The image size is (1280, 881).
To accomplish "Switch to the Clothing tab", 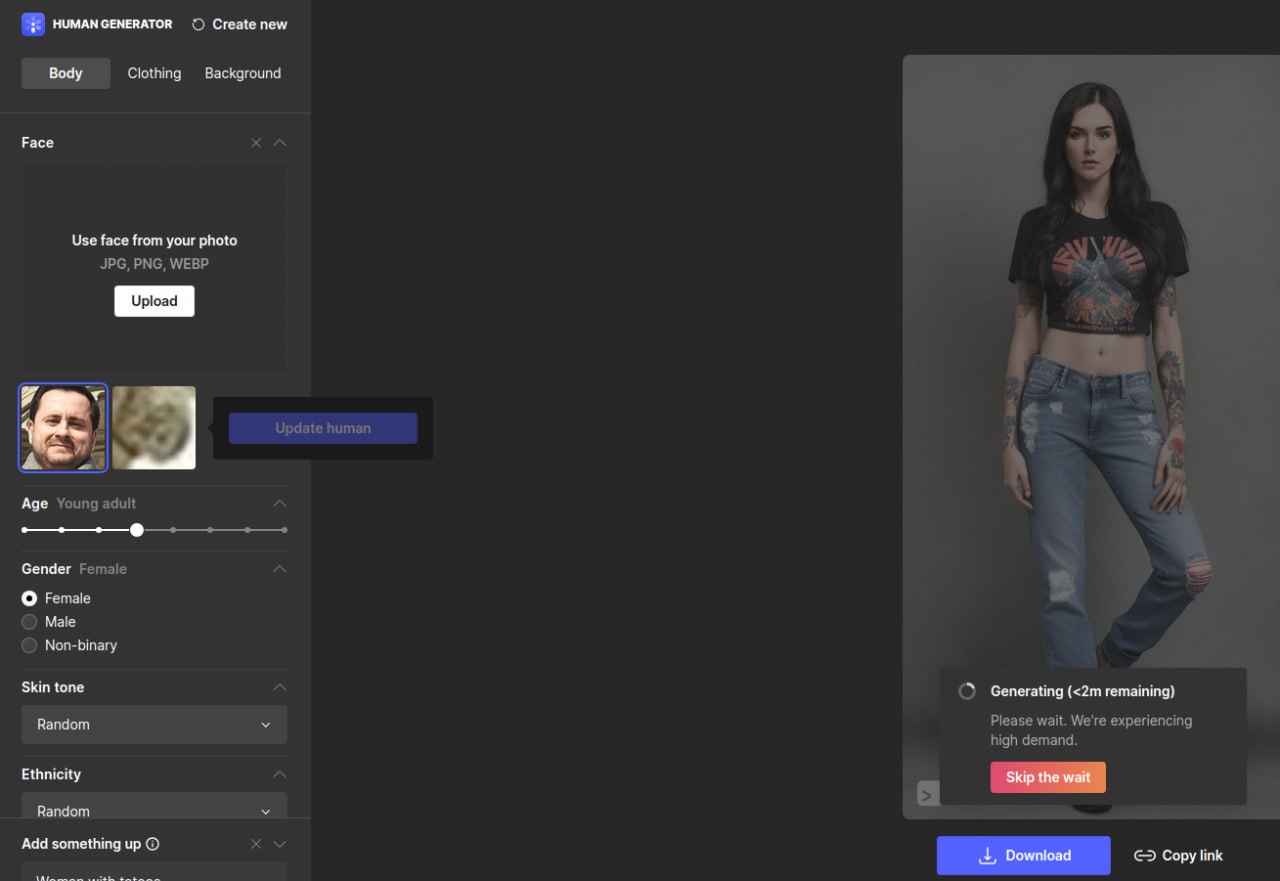I will tap(154, 73).
